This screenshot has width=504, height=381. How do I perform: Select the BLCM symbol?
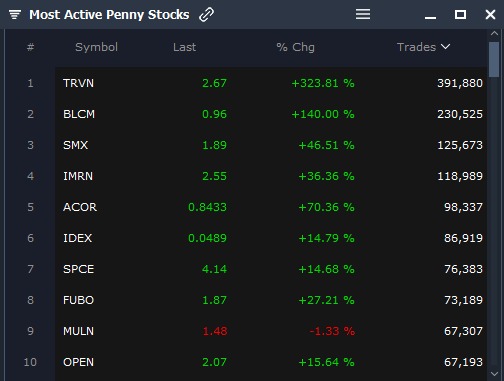(79, 114)
